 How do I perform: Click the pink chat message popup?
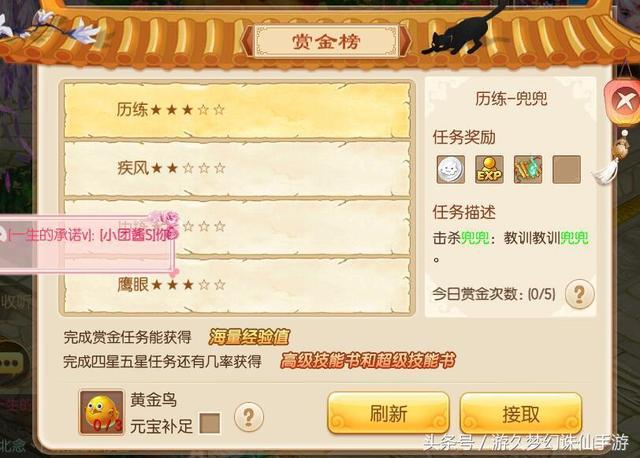86,242
